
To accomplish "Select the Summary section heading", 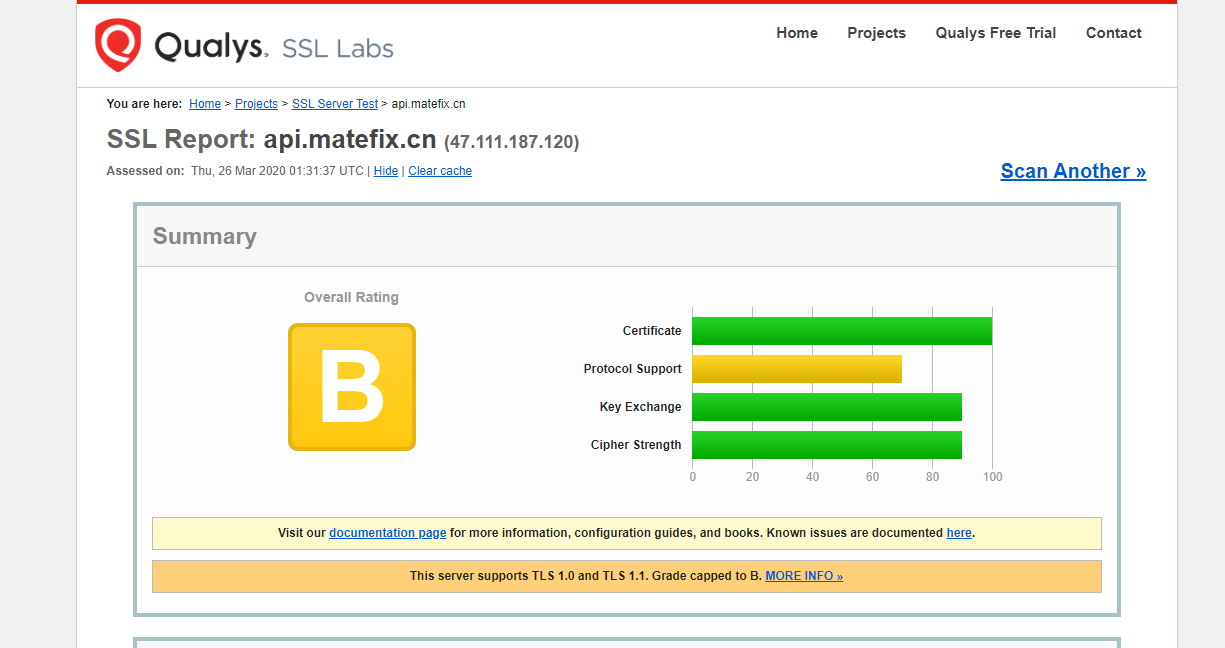I will pyautogui.click(x=205, y=236).
